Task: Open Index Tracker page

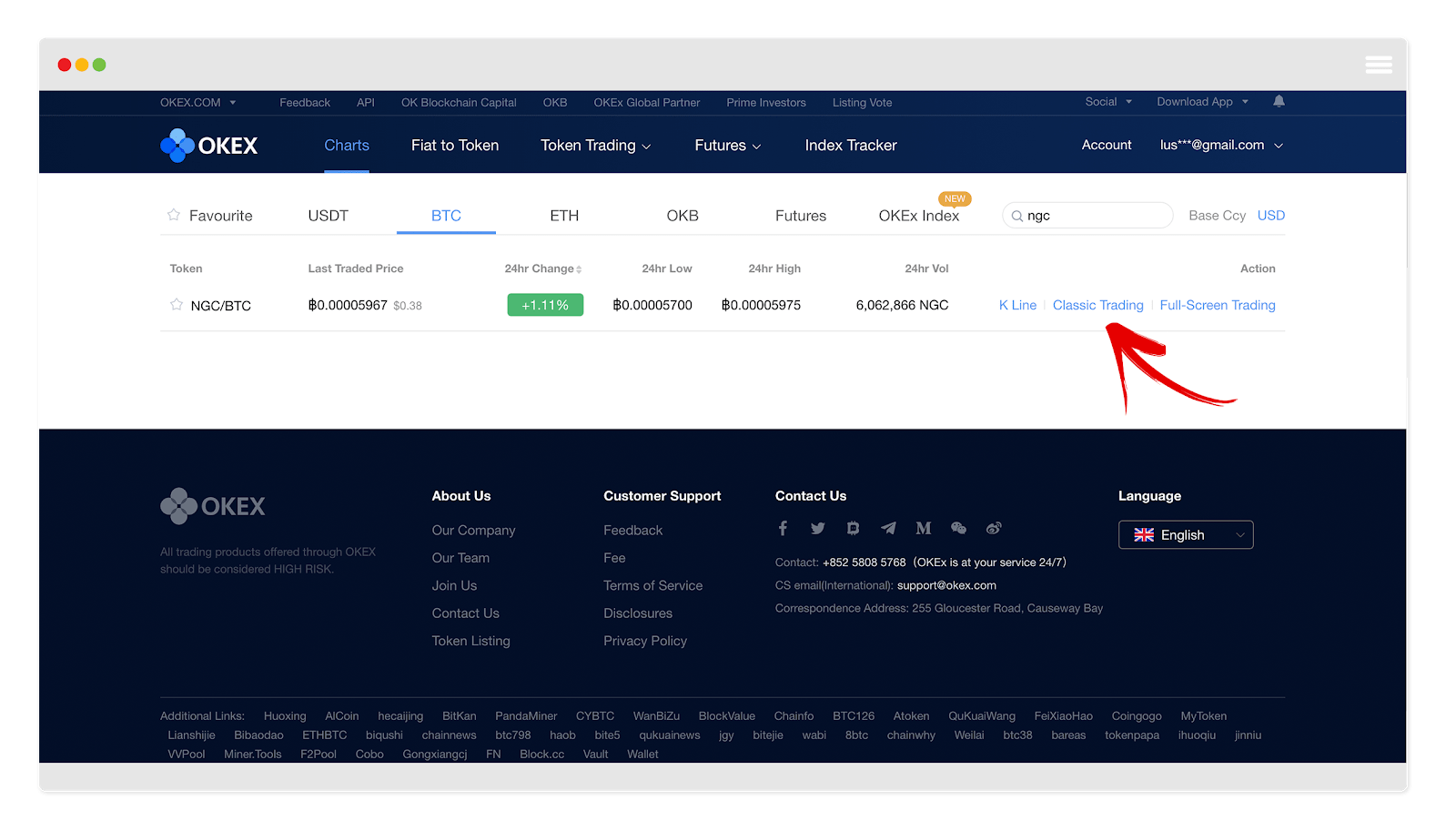Action: 851,146
